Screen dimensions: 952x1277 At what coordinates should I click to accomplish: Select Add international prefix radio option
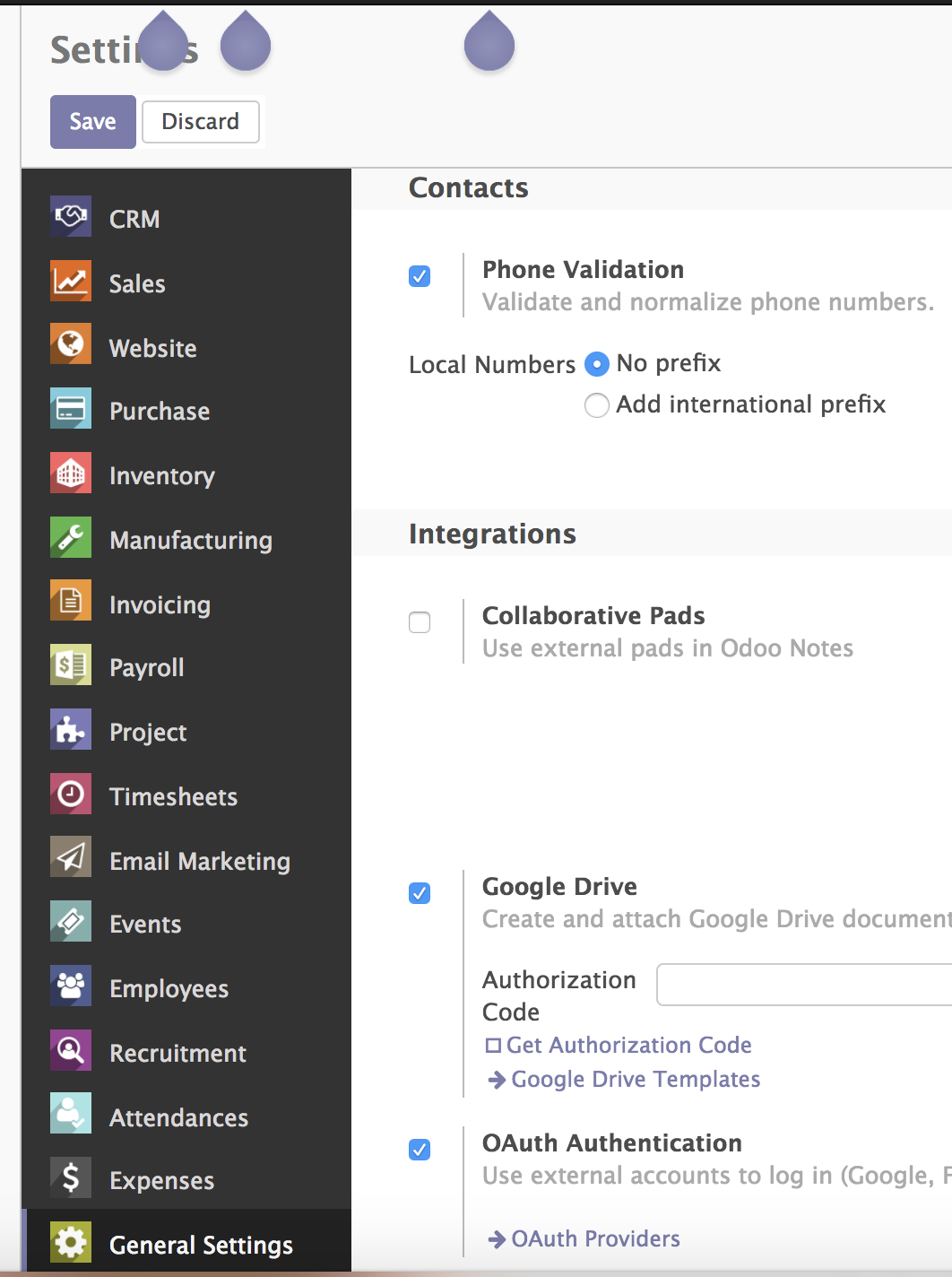click(597, 405)
